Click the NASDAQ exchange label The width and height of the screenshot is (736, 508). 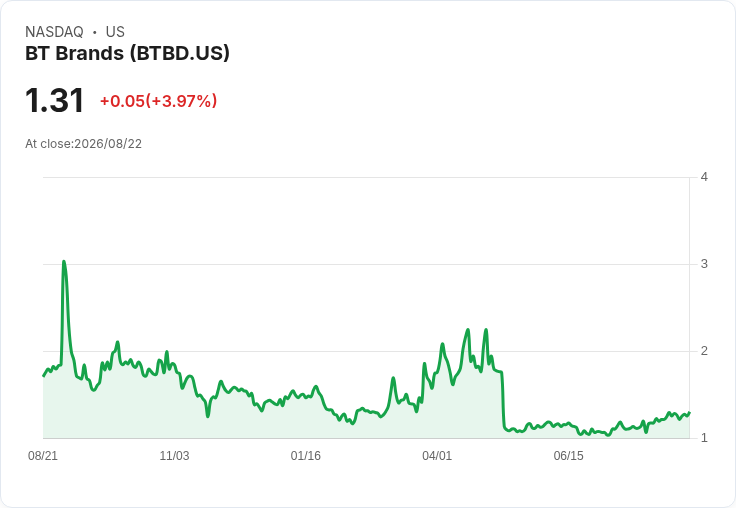54,32
